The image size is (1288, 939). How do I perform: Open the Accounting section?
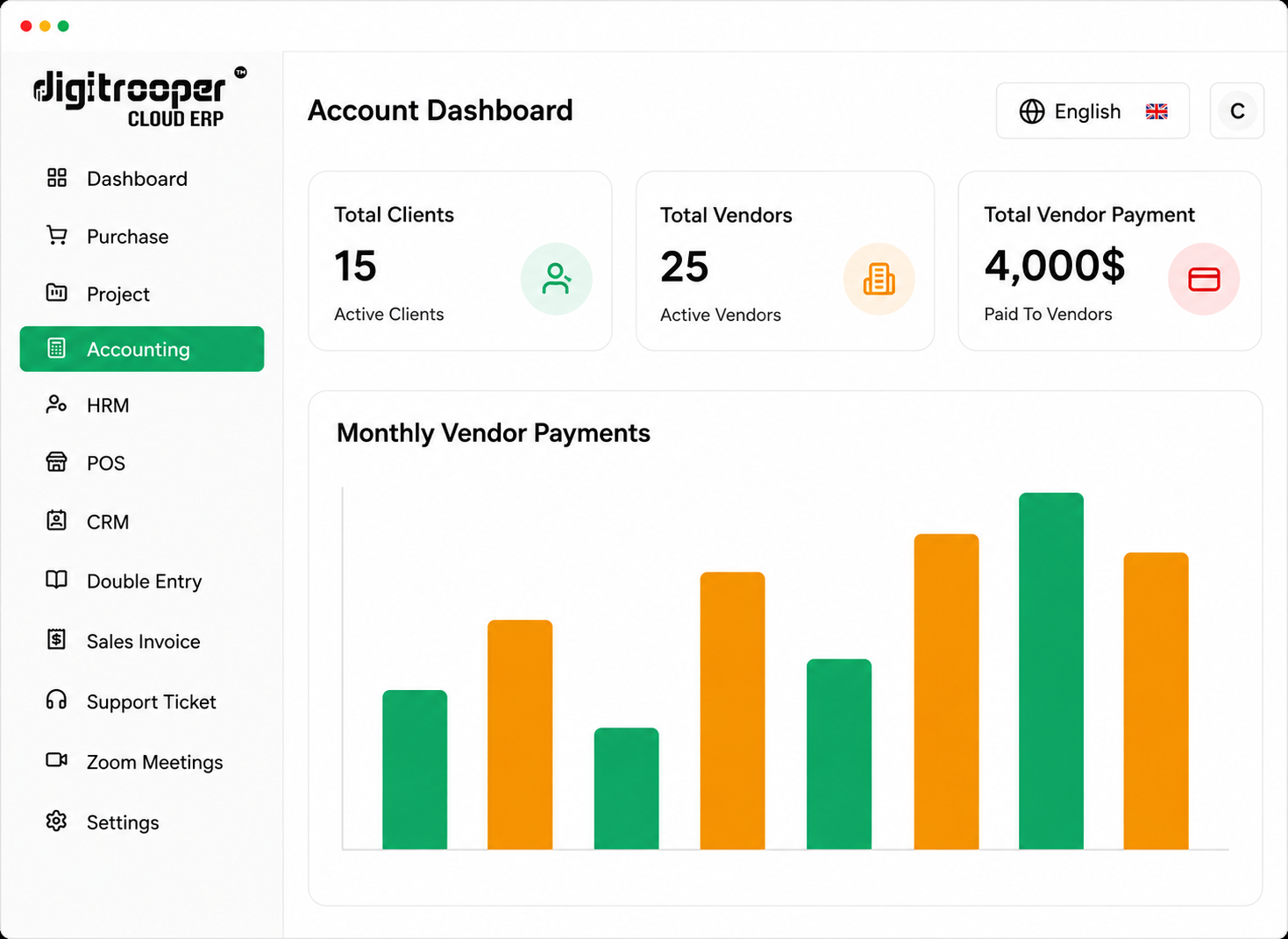[x=142, y=349]
